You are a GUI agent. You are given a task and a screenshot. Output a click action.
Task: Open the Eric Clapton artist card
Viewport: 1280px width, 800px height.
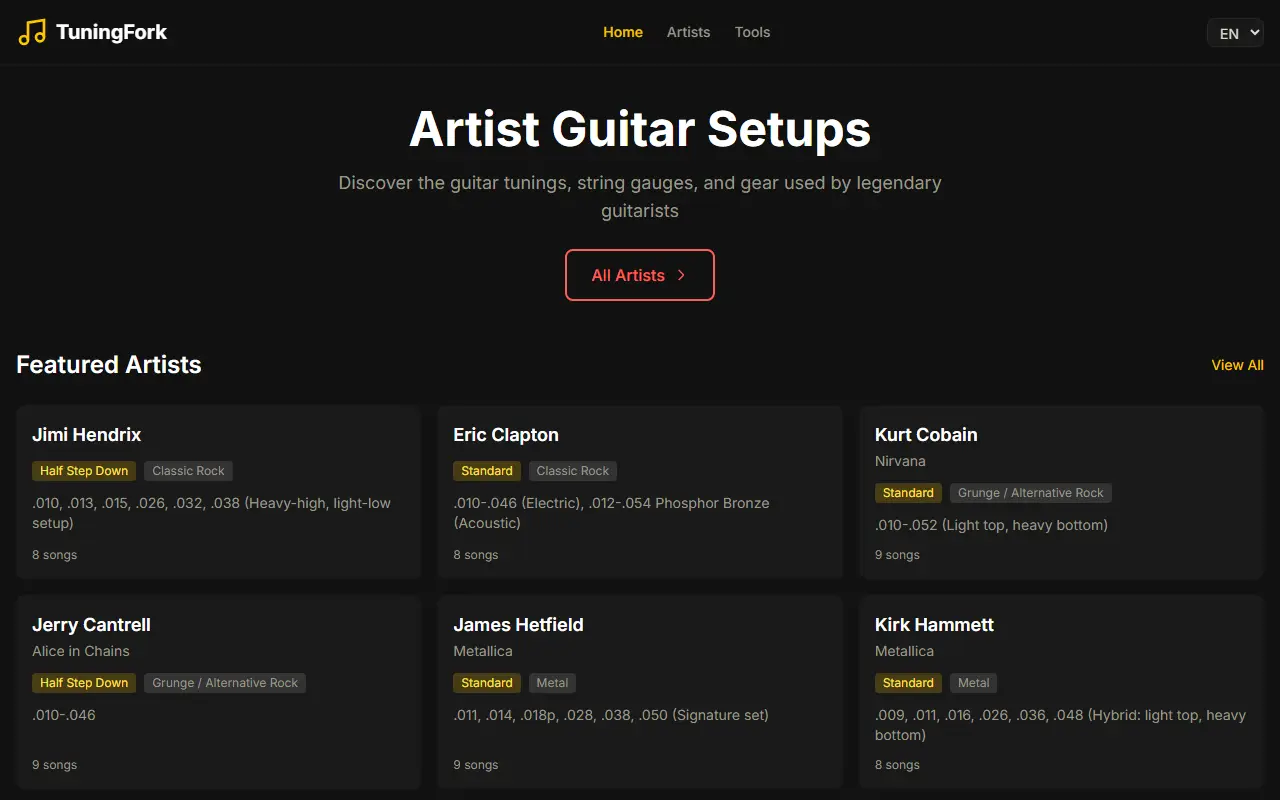pos(640,492)
